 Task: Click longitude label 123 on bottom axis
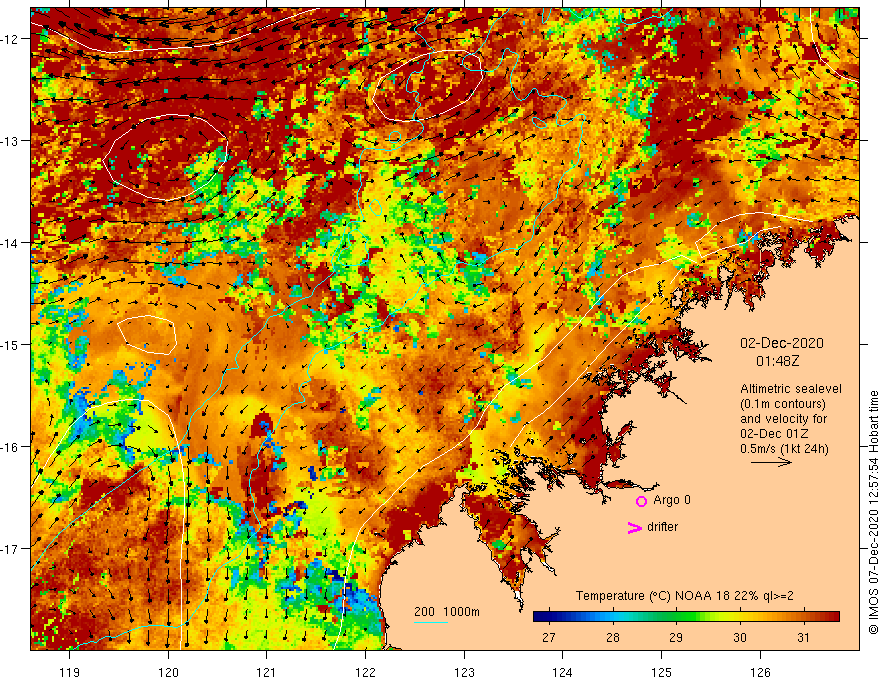click(464, 672)
